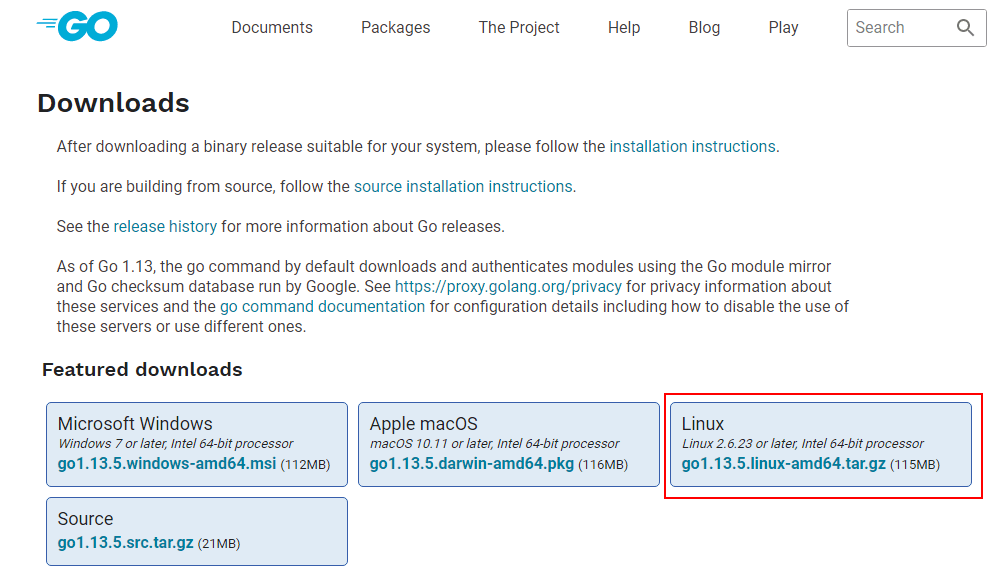Follow the installation instructions link
This screenshot has width=1004, height=588.
click(x=692, y=147)
